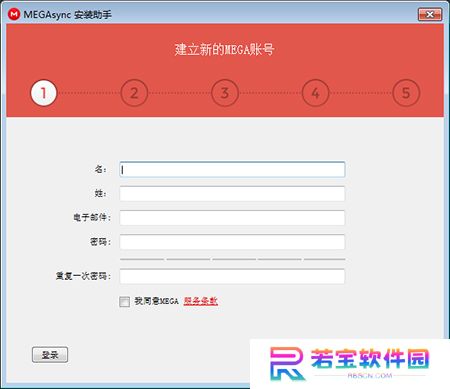Click the password strength indicator bar
This screenshot has height=389, width=450.
point(232,259)
